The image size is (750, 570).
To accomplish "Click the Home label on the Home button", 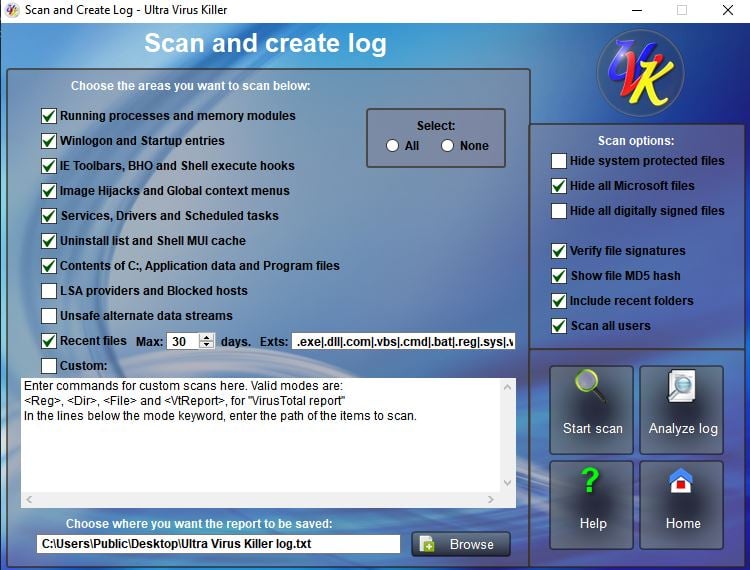I will (x=683, y=524).
